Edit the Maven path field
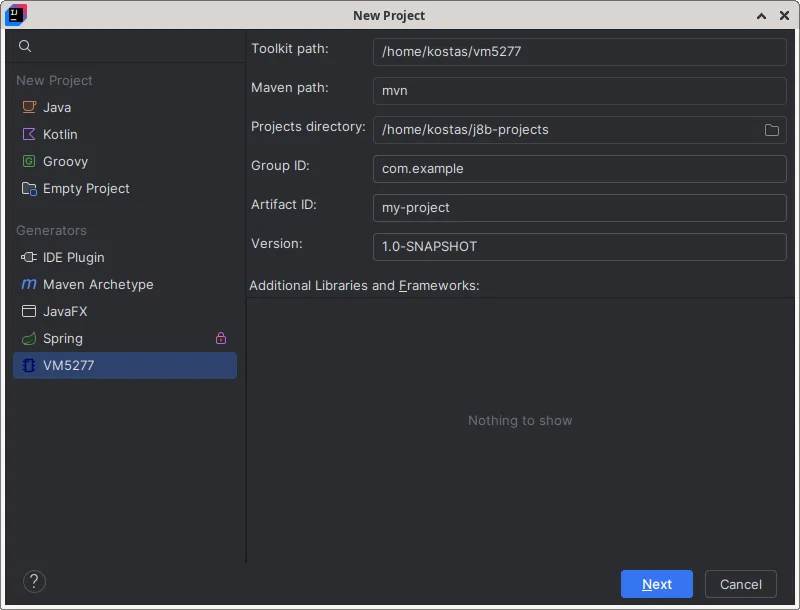 pyautogui.click(x=580, y=91)
